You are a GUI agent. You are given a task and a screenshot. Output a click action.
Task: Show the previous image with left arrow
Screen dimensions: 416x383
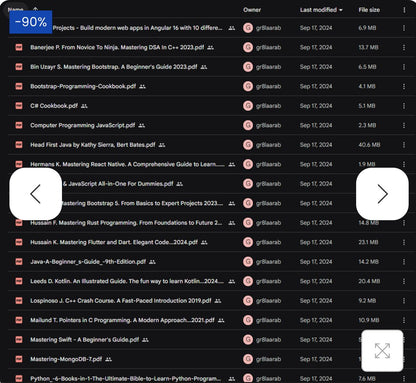(x=36, y=194)
